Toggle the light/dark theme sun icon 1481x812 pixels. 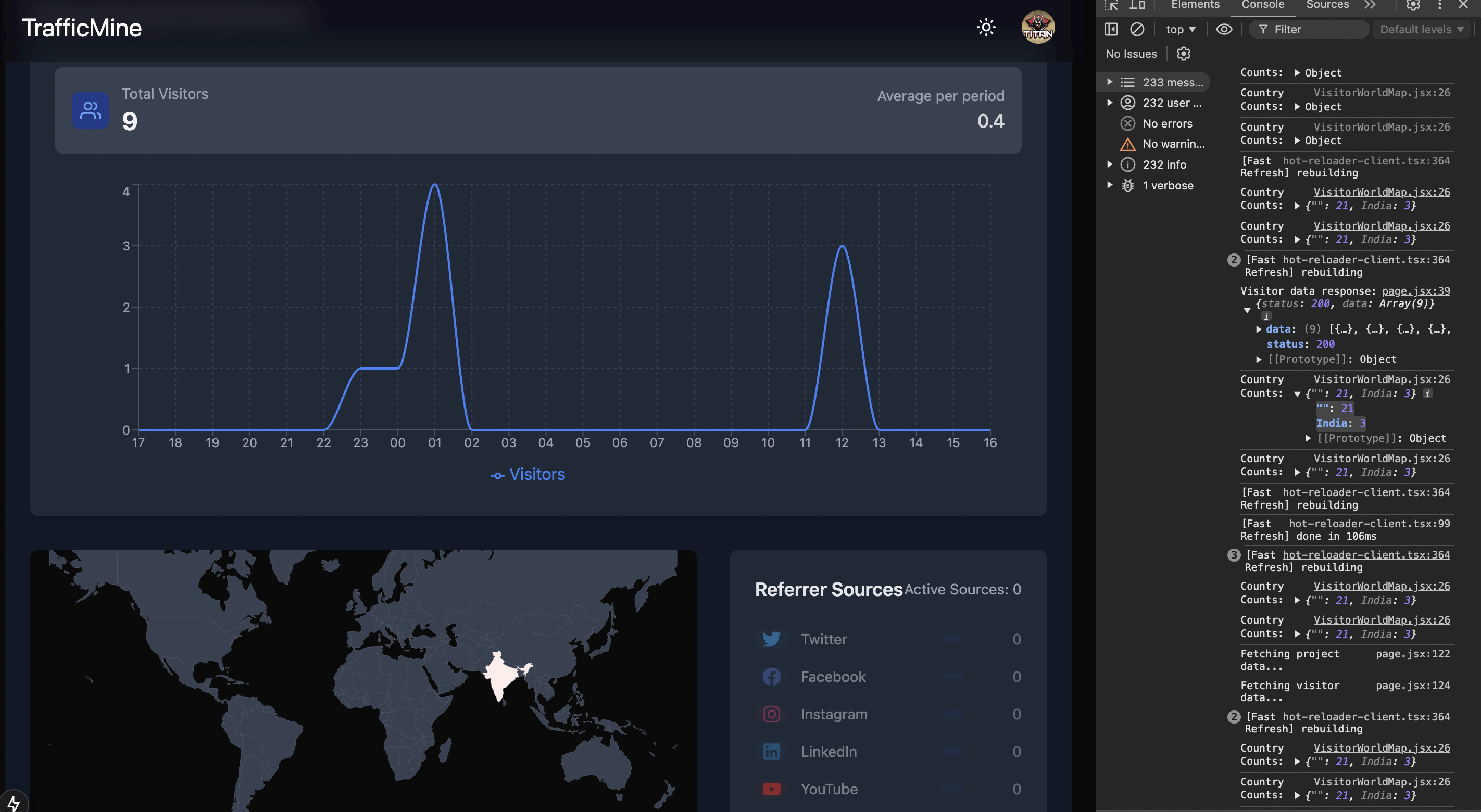(x=986, y=28)
